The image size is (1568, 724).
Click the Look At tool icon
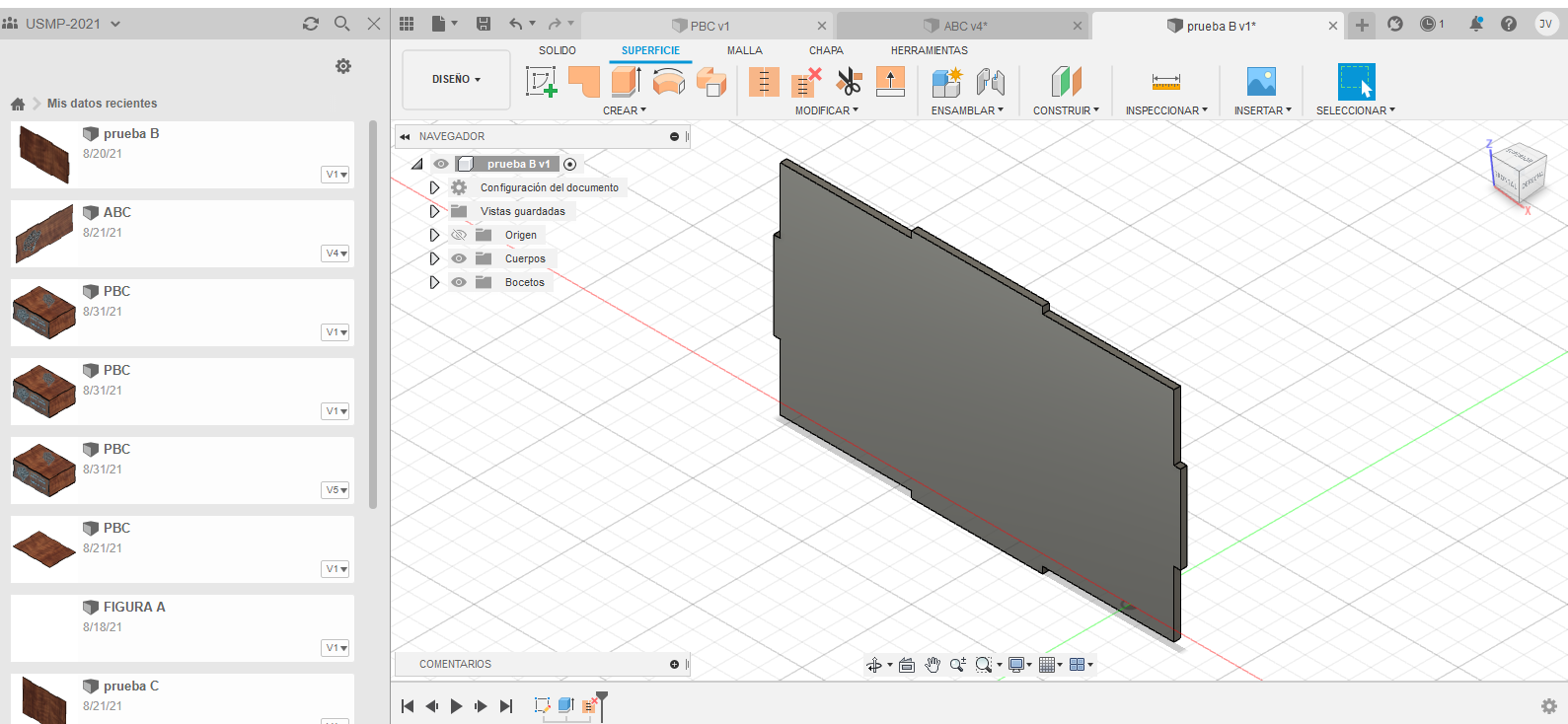pos(907,665)
